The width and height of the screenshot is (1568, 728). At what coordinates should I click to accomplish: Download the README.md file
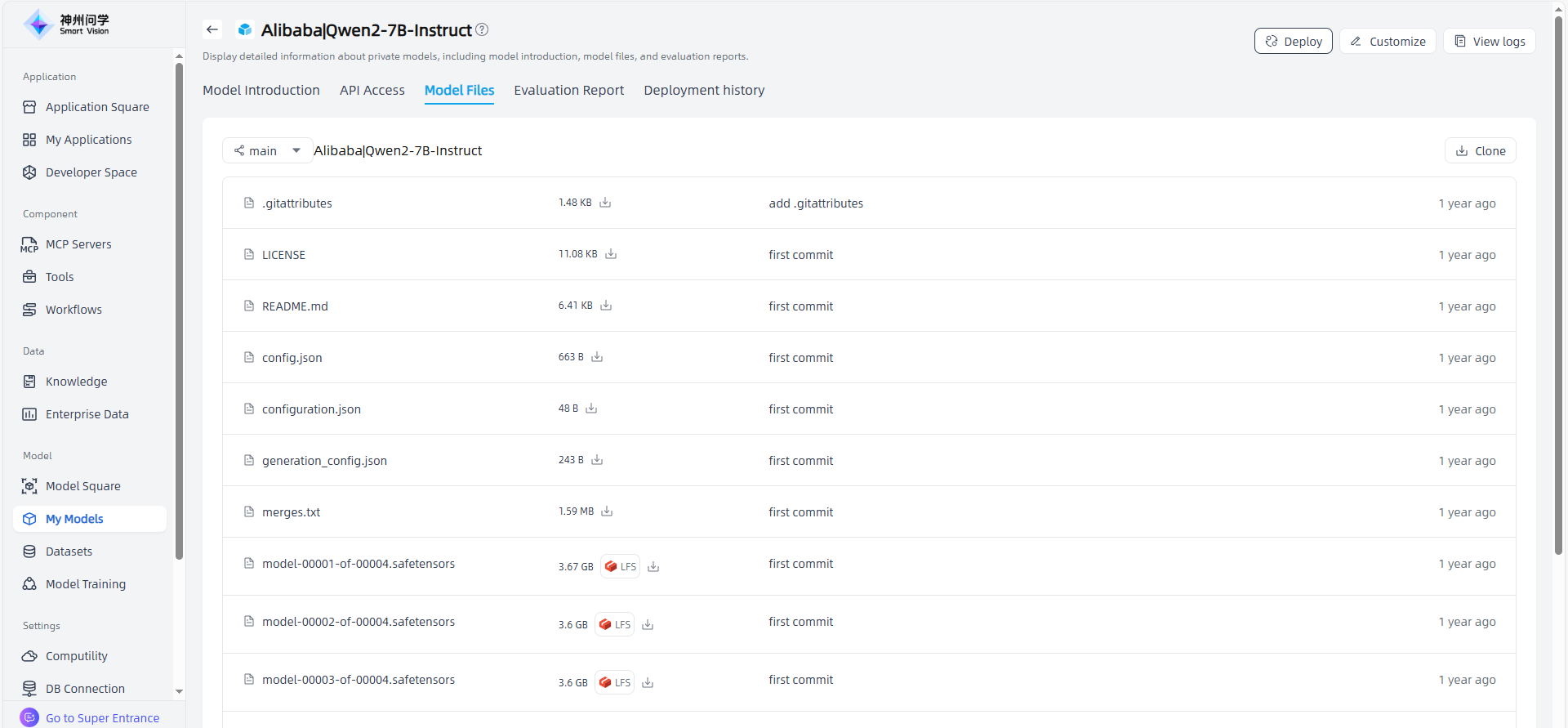tap(606, 306)
